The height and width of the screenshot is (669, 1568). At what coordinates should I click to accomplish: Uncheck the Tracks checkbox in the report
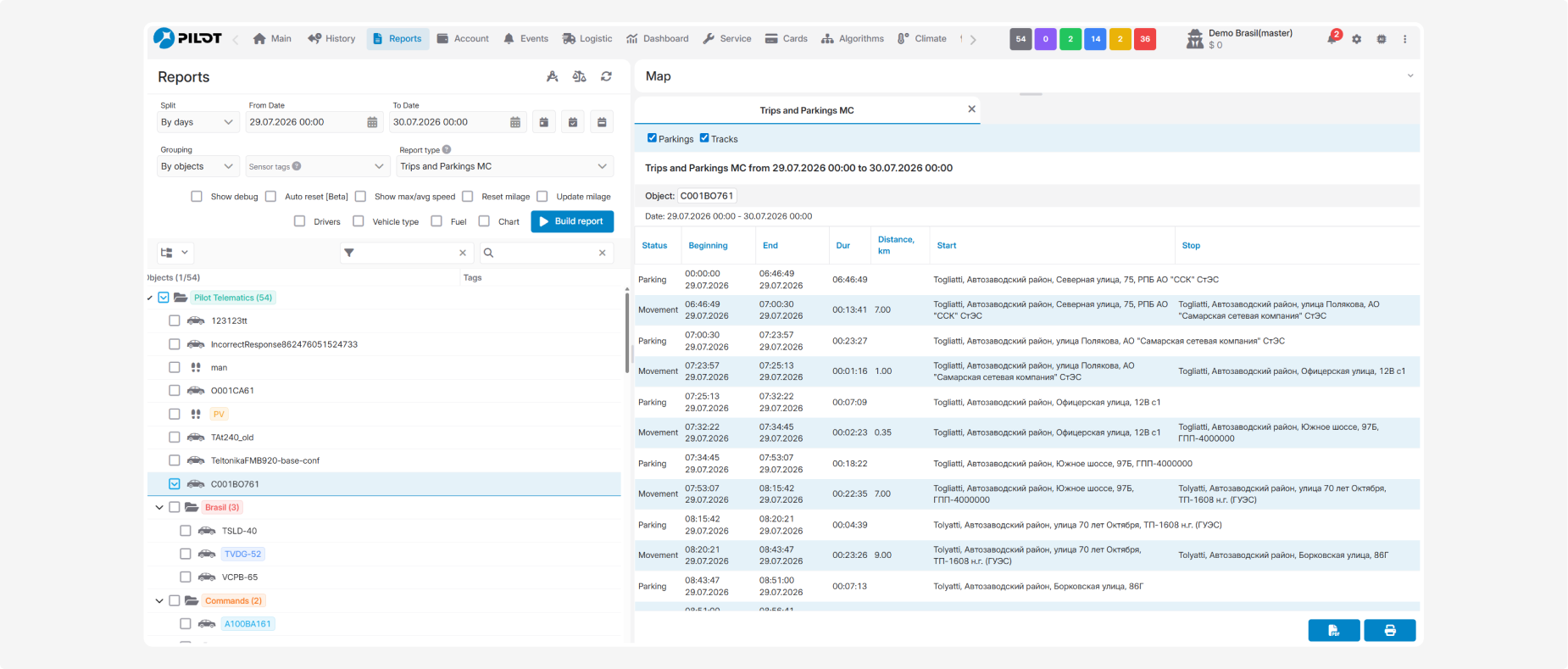coord(704,138)
